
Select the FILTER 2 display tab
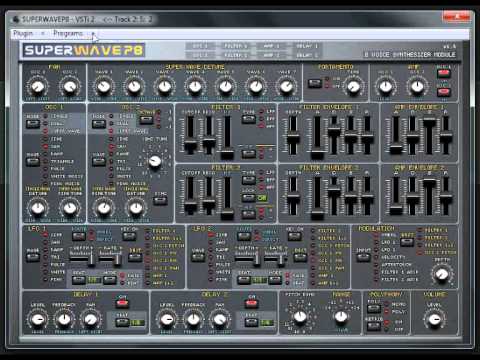click(236, 55)
